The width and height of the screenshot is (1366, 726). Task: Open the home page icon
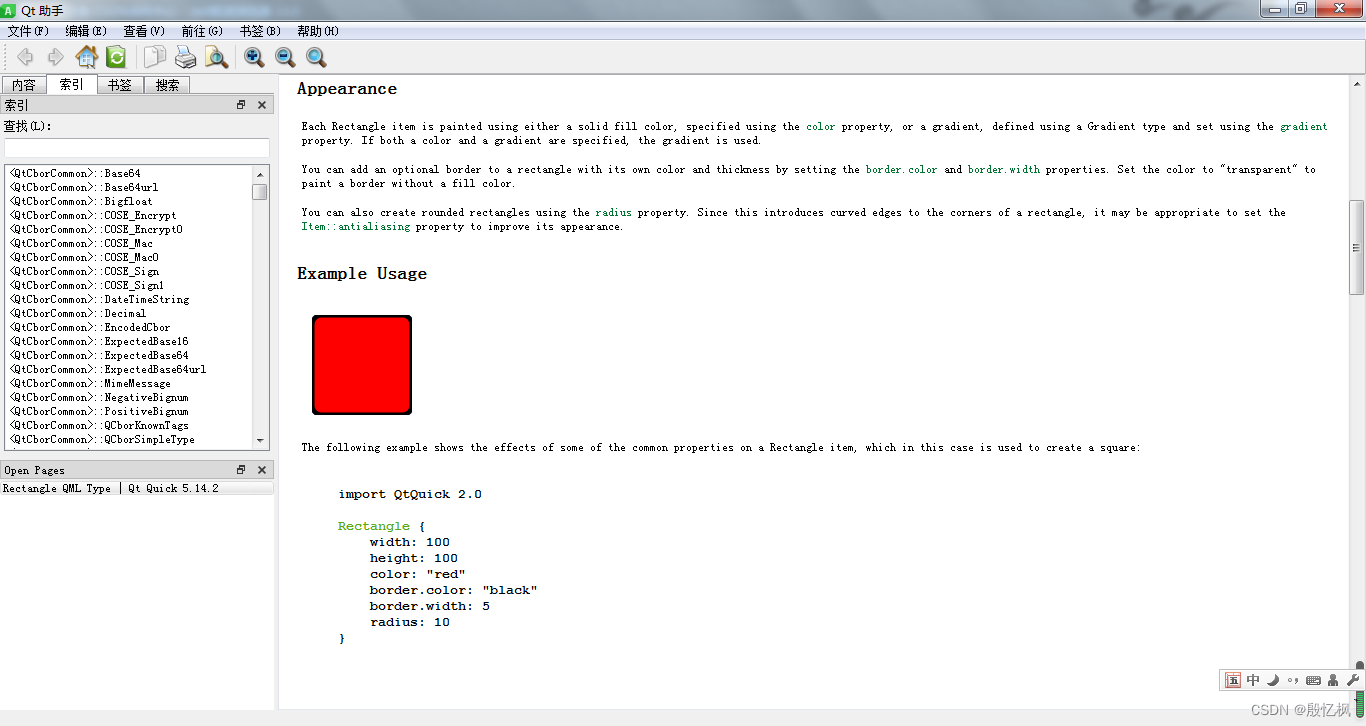pyautogui.click(x=87, y=57)
